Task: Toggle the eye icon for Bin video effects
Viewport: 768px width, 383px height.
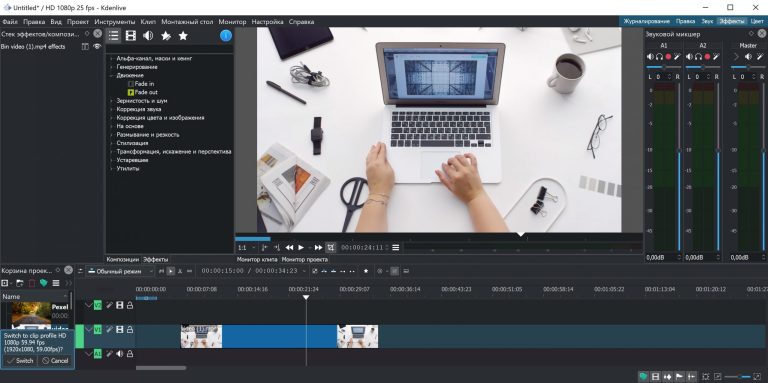Action: coord(97,47)
